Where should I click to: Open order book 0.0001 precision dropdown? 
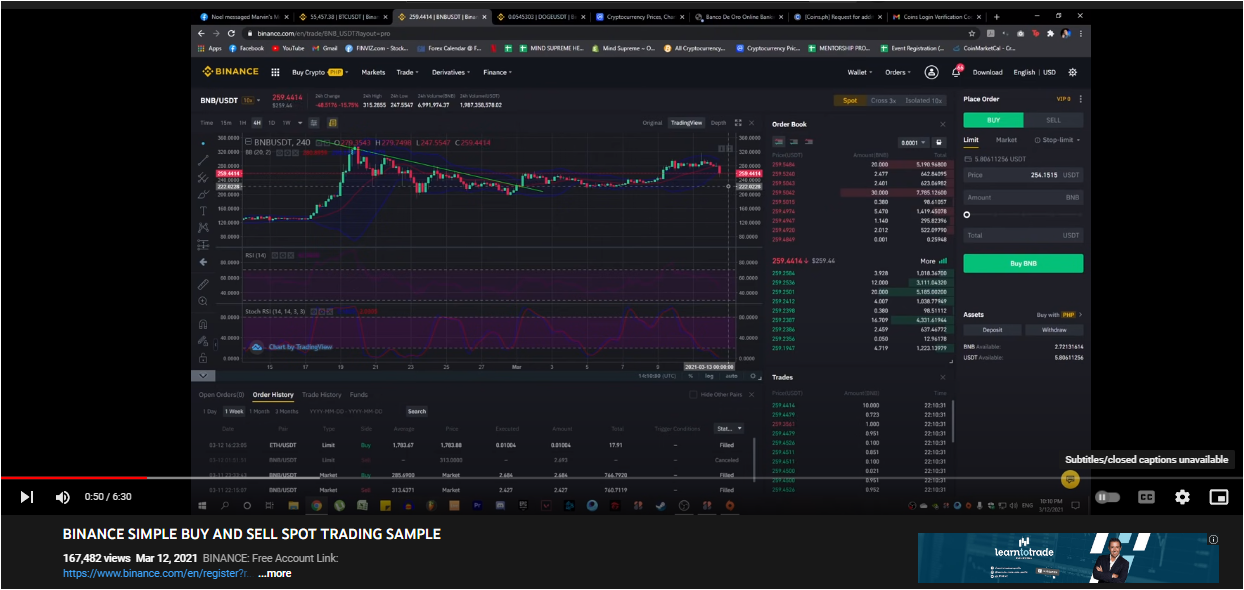point(914,142)
